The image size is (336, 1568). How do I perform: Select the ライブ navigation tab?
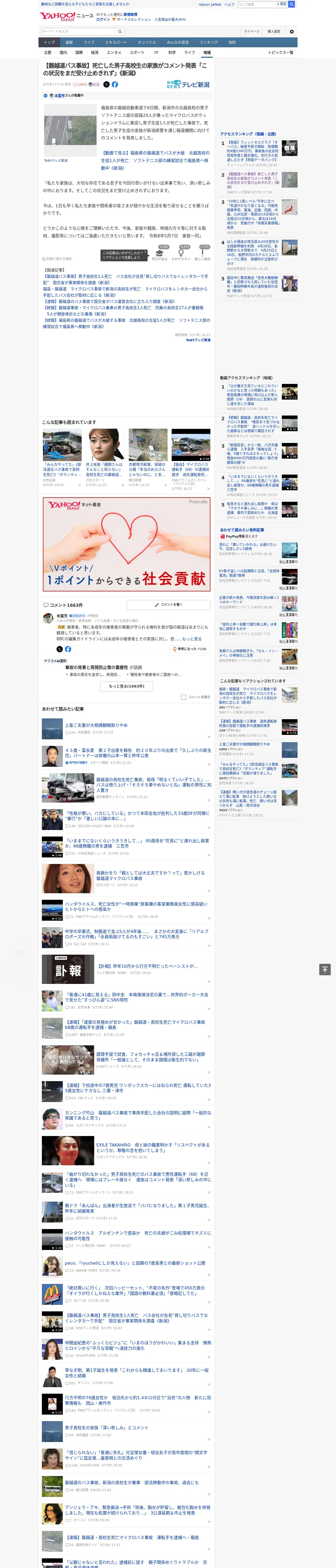[89, 43]
